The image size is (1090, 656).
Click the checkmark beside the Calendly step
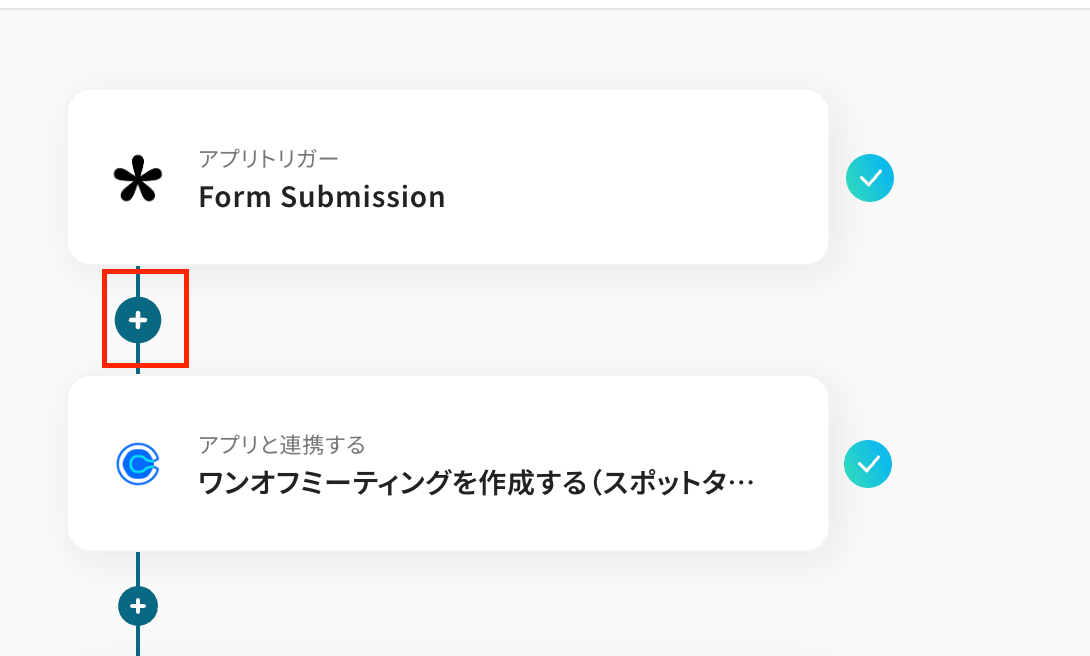tap(868, 464)
